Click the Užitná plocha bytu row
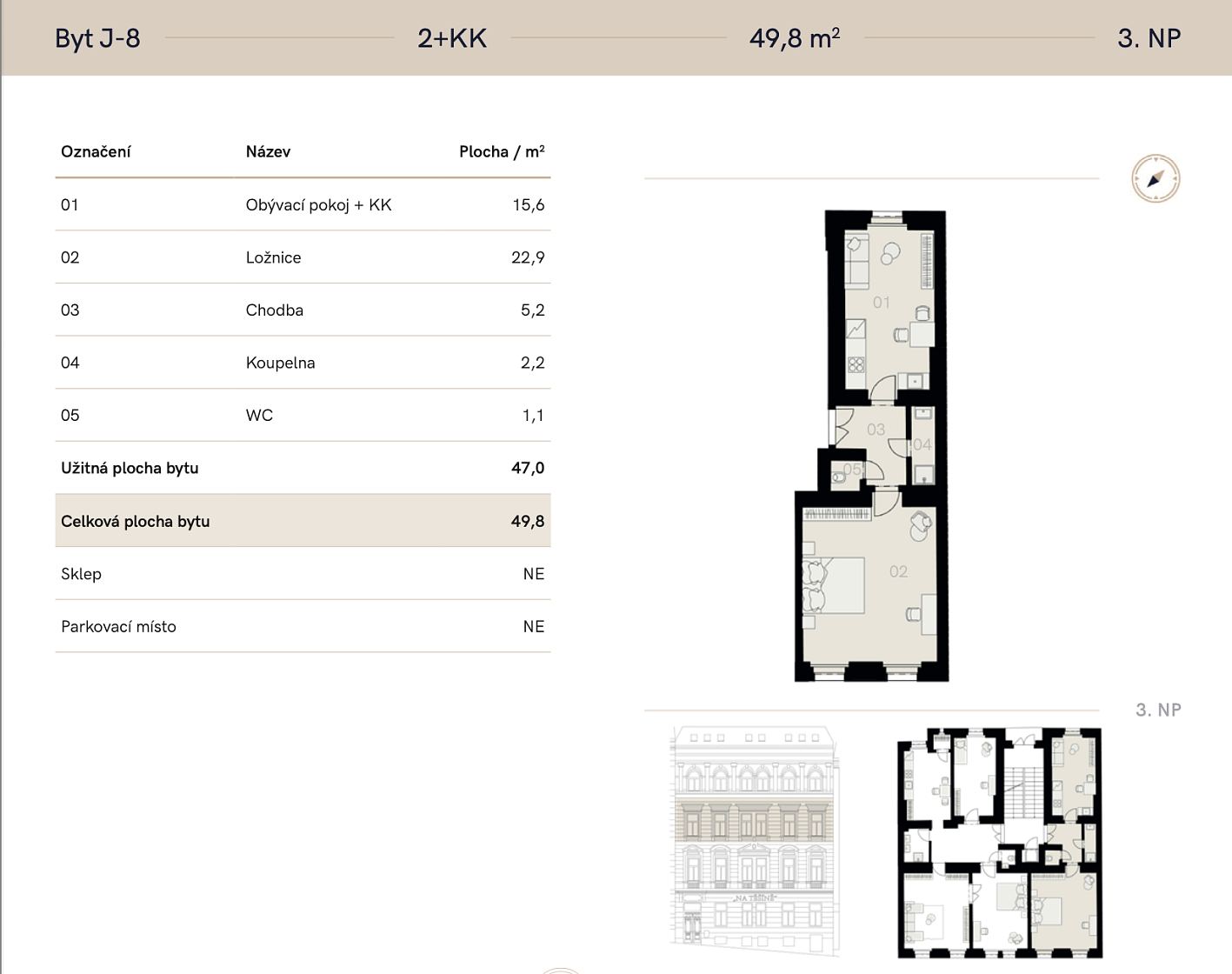Screen dimensions: 1232x974 303,468
